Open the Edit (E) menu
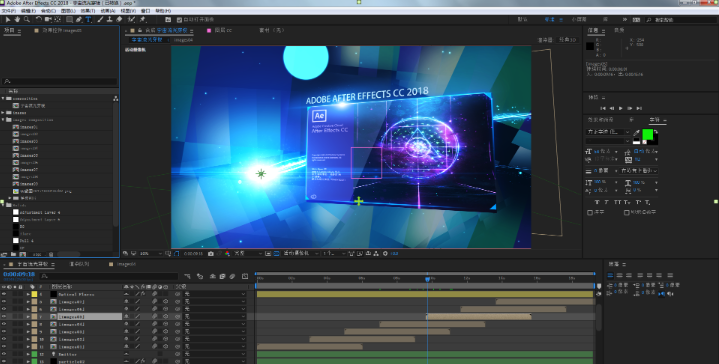 pos(28,10)
